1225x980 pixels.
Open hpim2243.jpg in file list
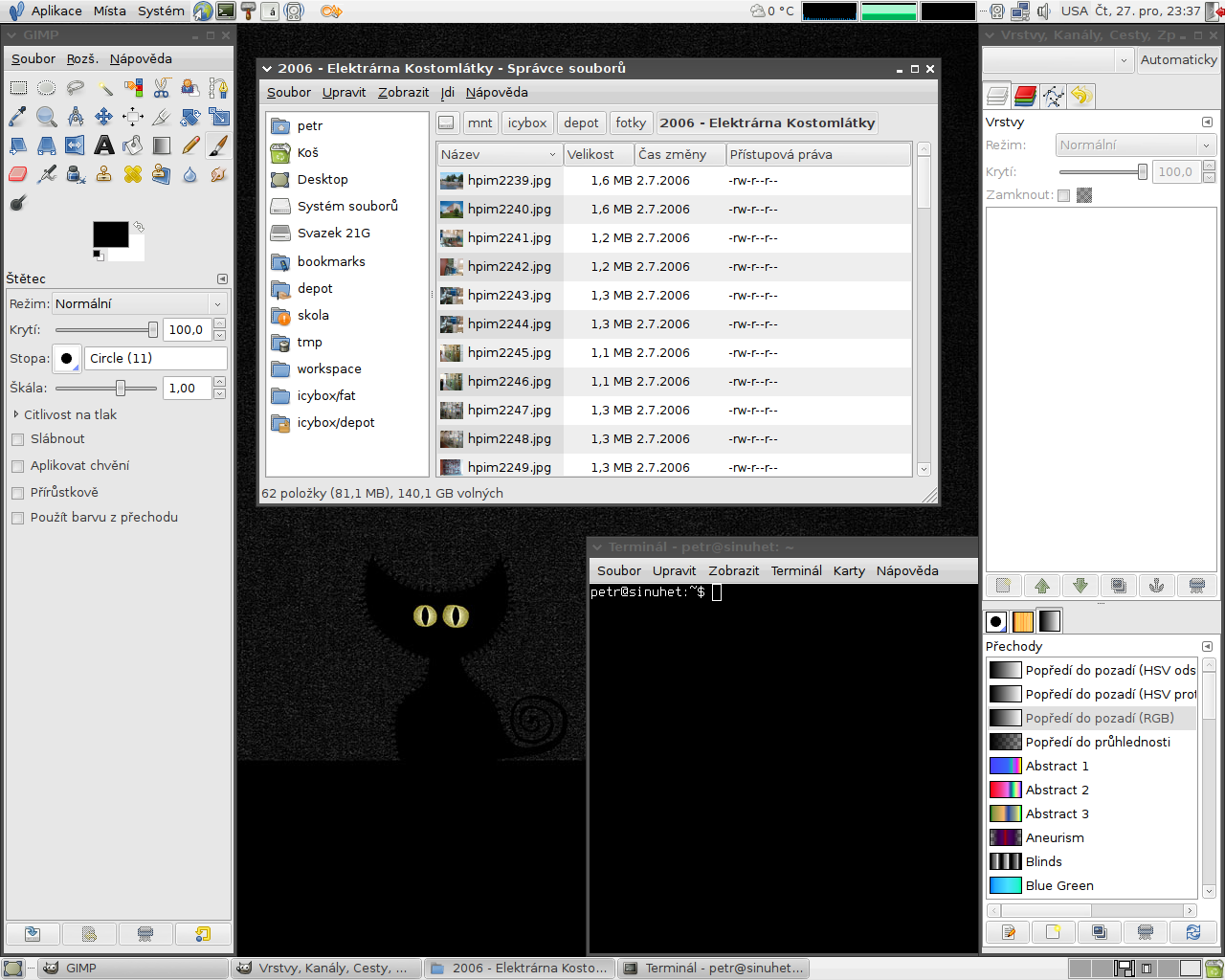click(x=674, y=296)
